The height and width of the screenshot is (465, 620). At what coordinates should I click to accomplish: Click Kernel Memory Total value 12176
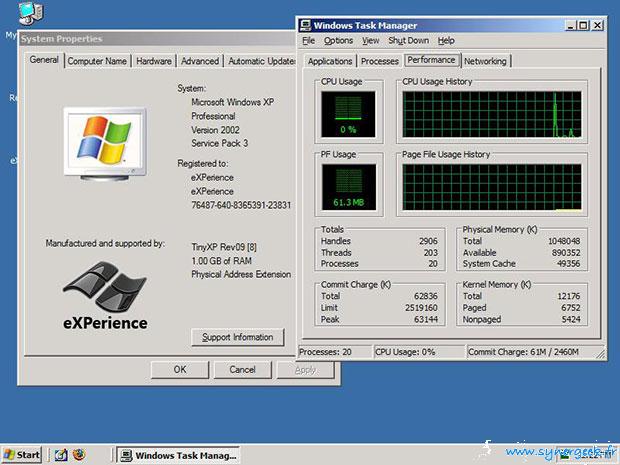(x=569, y=296)
